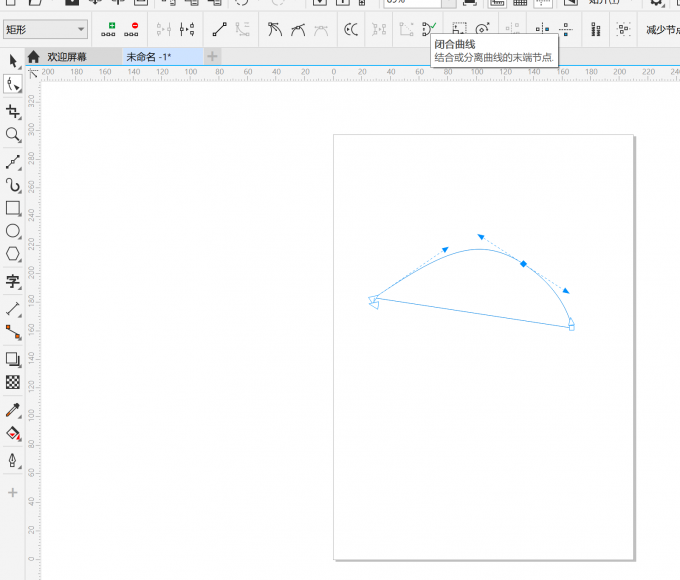
Task: Select the Shape tool
Action: [13, 86]
